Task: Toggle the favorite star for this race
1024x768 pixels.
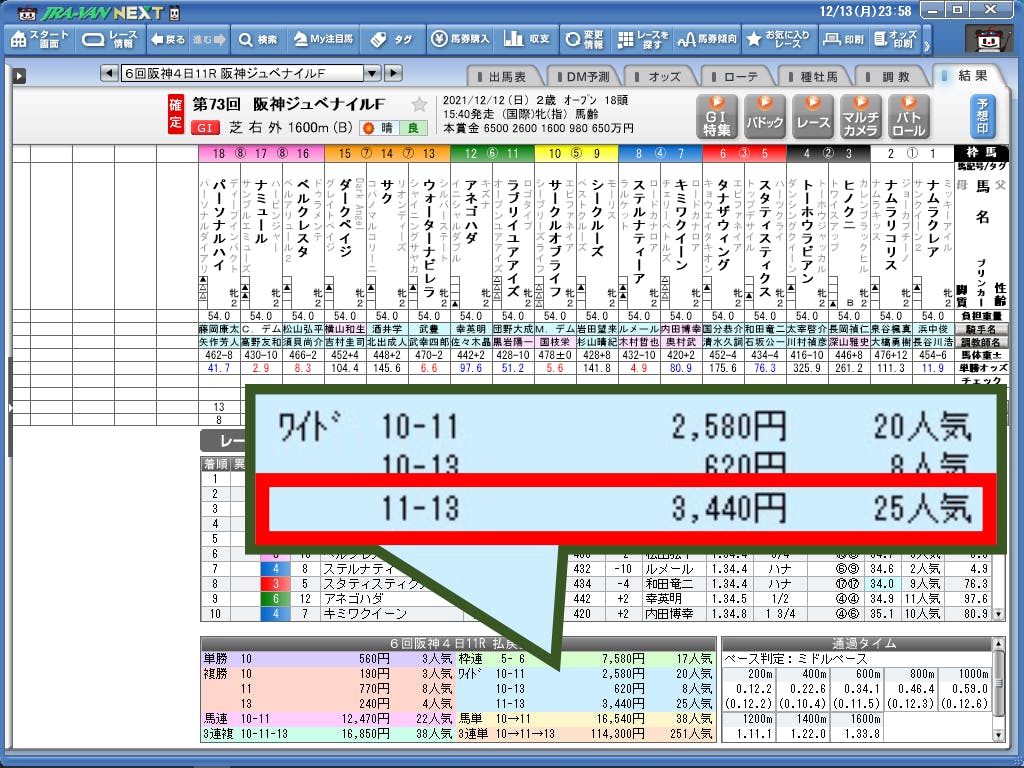Action: click(419, 105)
